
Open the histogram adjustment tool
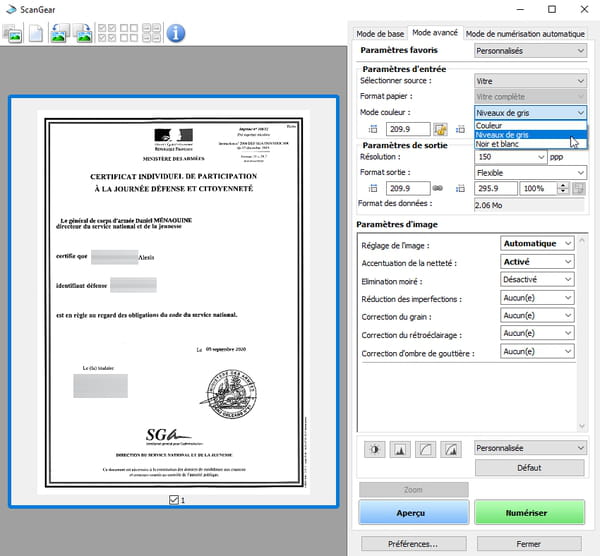[400, 449]
